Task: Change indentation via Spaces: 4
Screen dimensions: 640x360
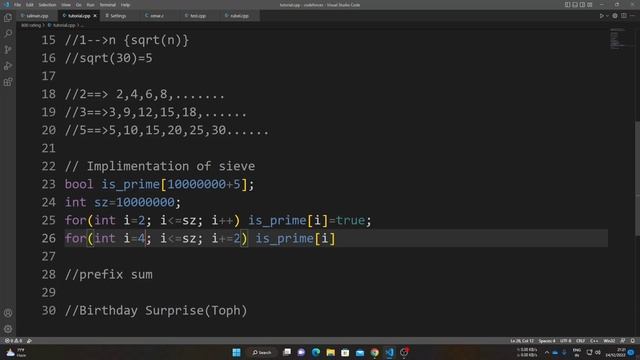Action: pyautogui.click(x=547, y=340)
